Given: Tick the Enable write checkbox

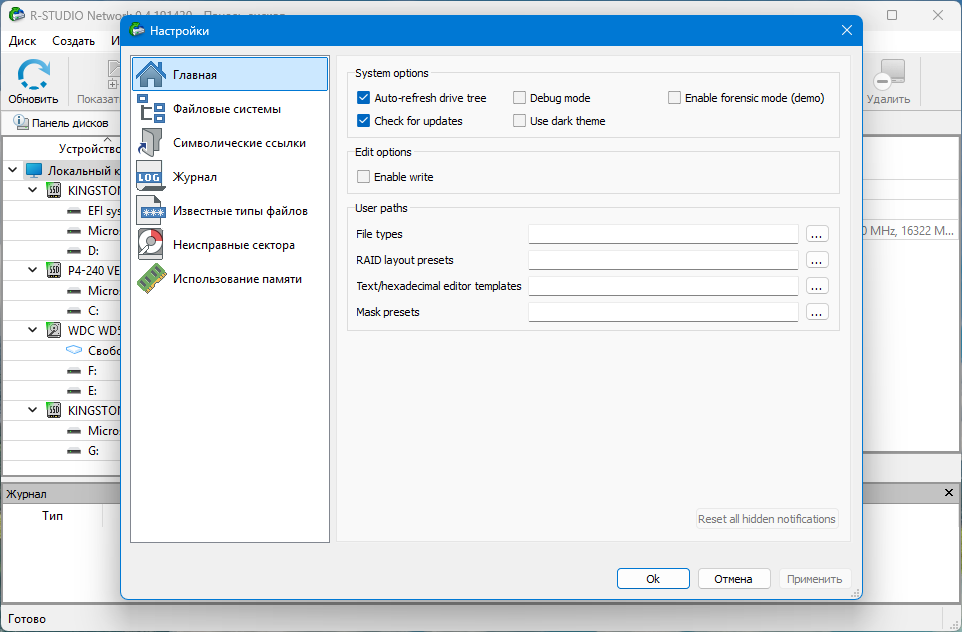Looking at the screenshot, I should pyautogui.click(x=363, y=177).
